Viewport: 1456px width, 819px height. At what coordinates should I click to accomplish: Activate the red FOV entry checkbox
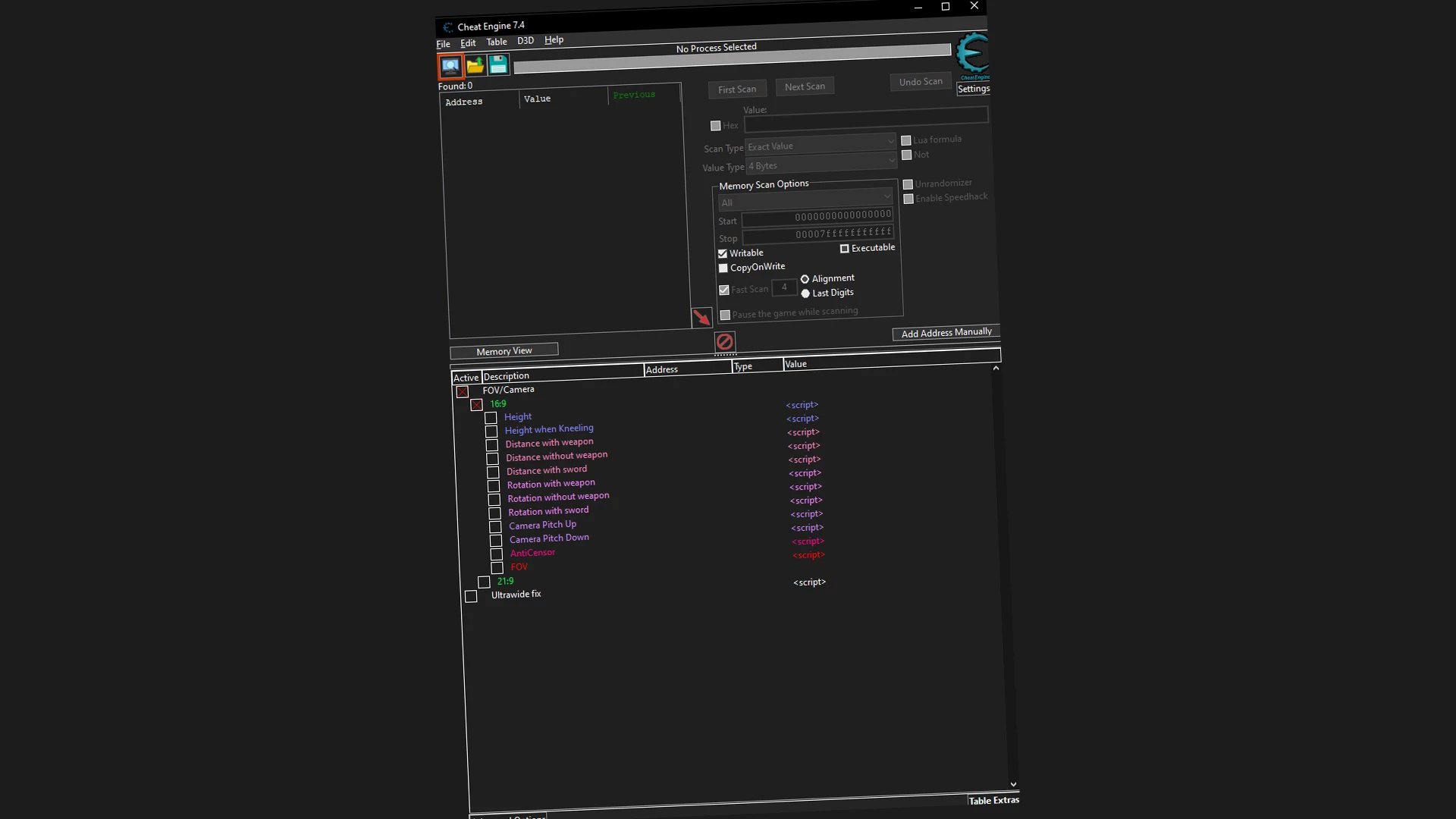click(497, 568)
